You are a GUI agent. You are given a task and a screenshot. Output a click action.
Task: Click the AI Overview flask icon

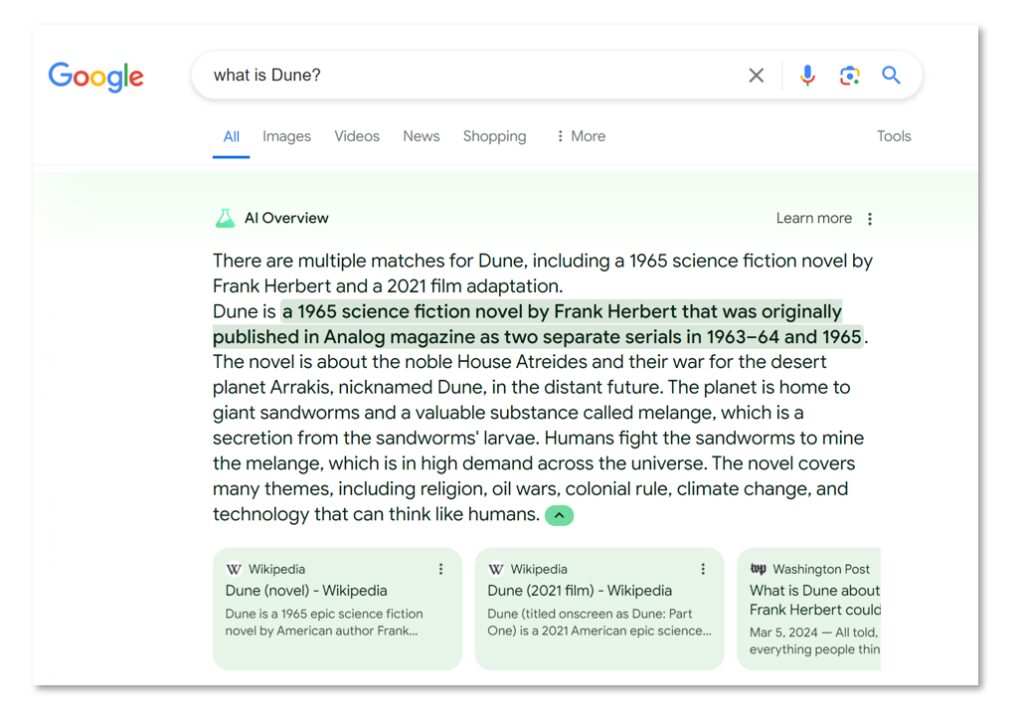(225, 218)
